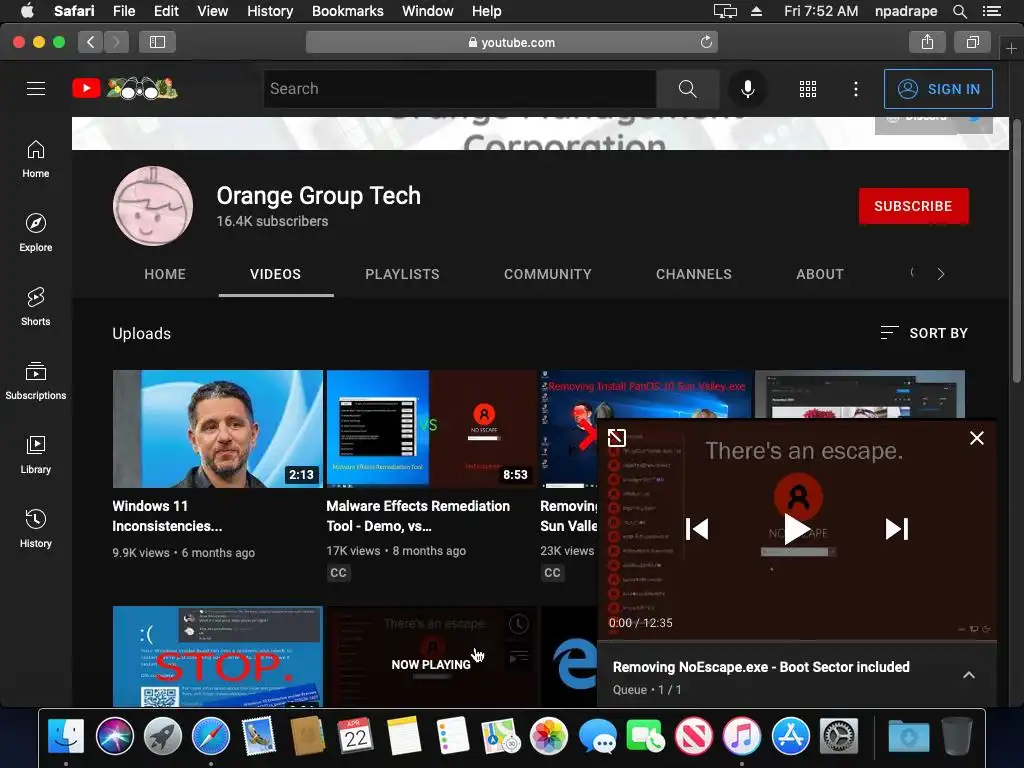This screenshot has width=1024, height=768.
Task: Click the miniplayer progress bar
Action: click(797, 641)
